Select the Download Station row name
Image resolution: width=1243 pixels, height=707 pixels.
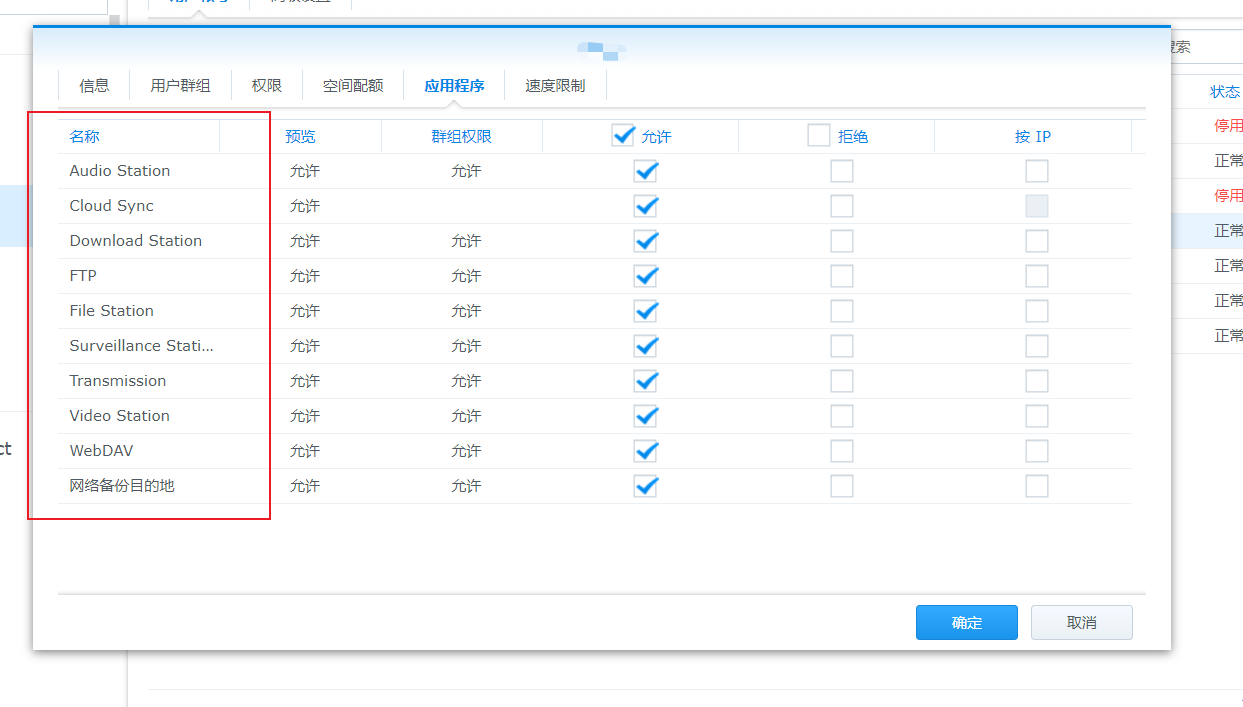(136, 241)
